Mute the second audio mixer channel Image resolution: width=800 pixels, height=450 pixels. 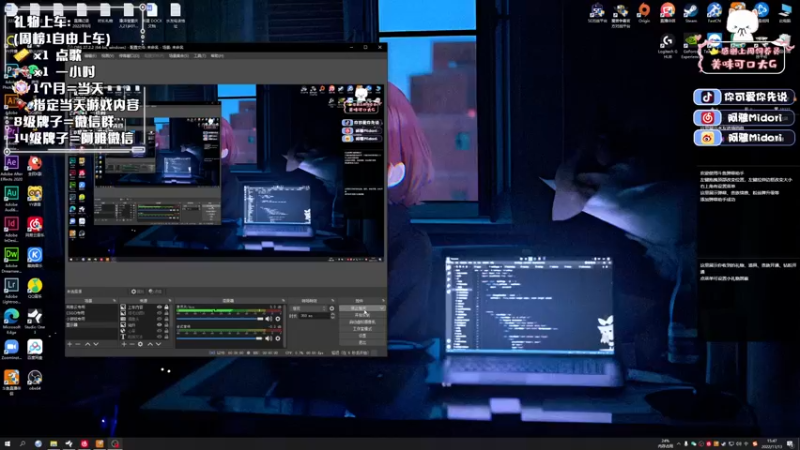(268, 338)
